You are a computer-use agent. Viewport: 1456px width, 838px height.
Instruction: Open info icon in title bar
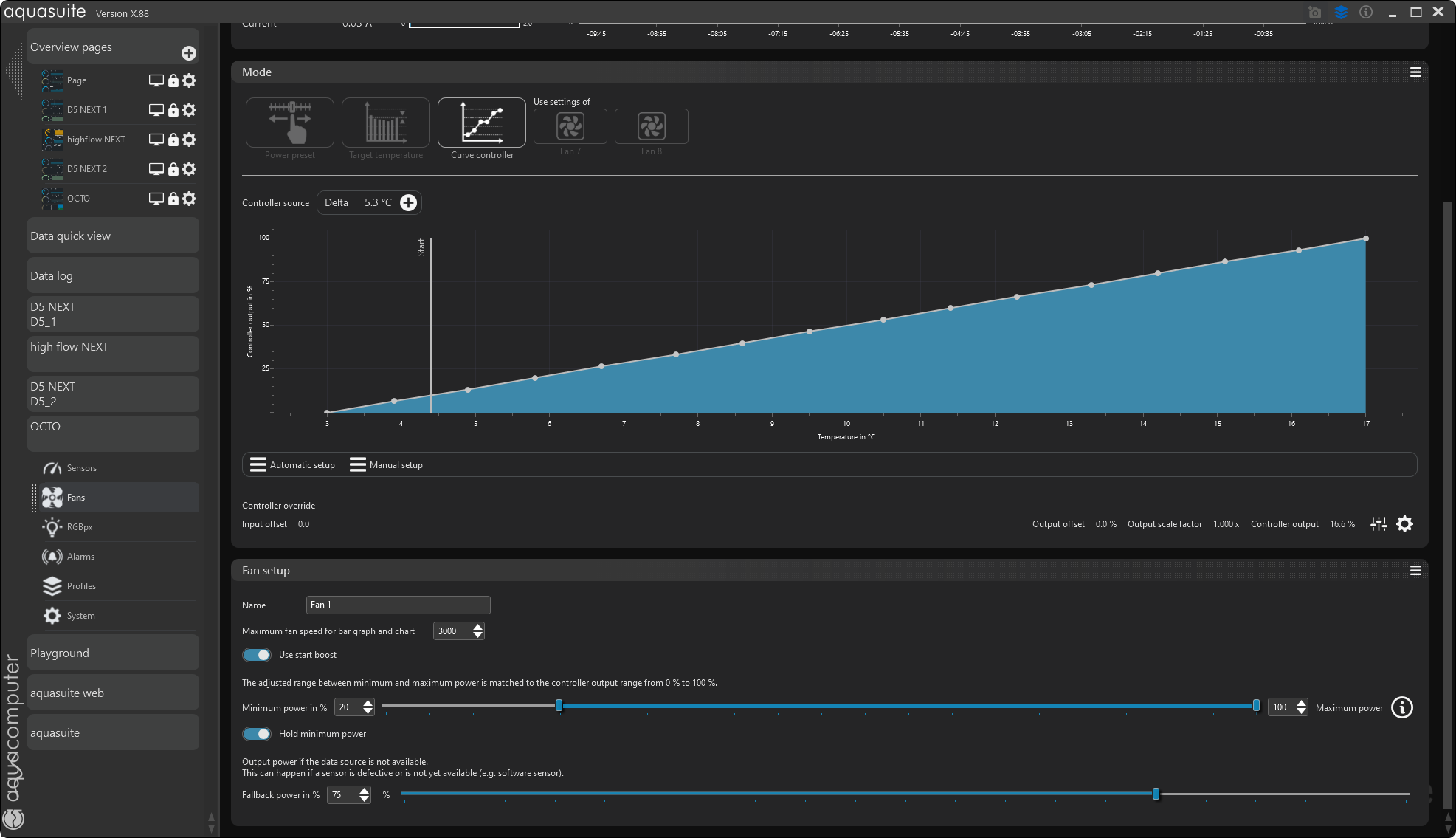(x=1366, y=13)
